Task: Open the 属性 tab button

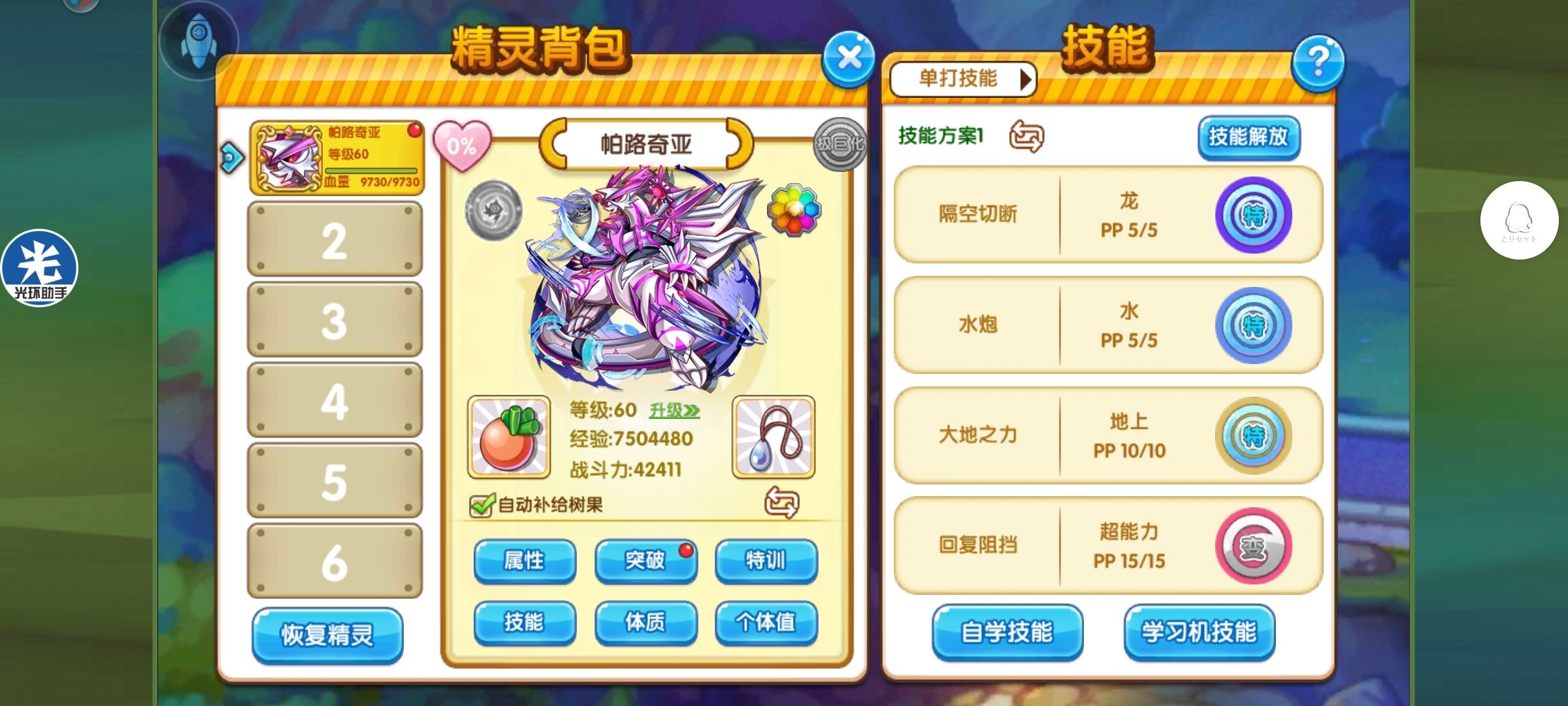Action: pos(525,560)
